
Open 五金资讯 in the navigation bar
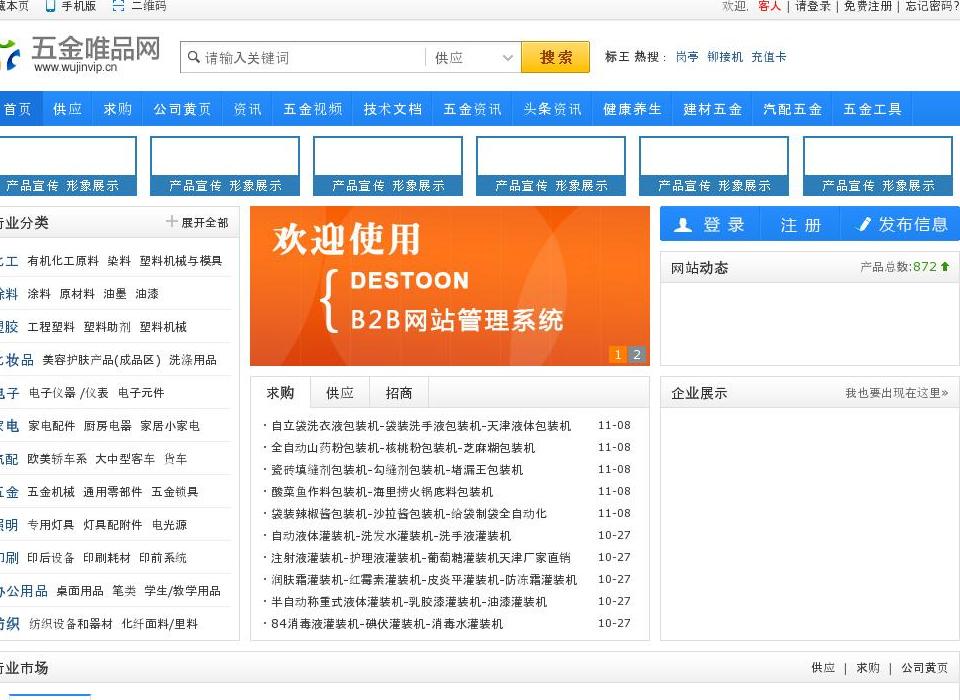pyautogui.click(x=473, y=109)
